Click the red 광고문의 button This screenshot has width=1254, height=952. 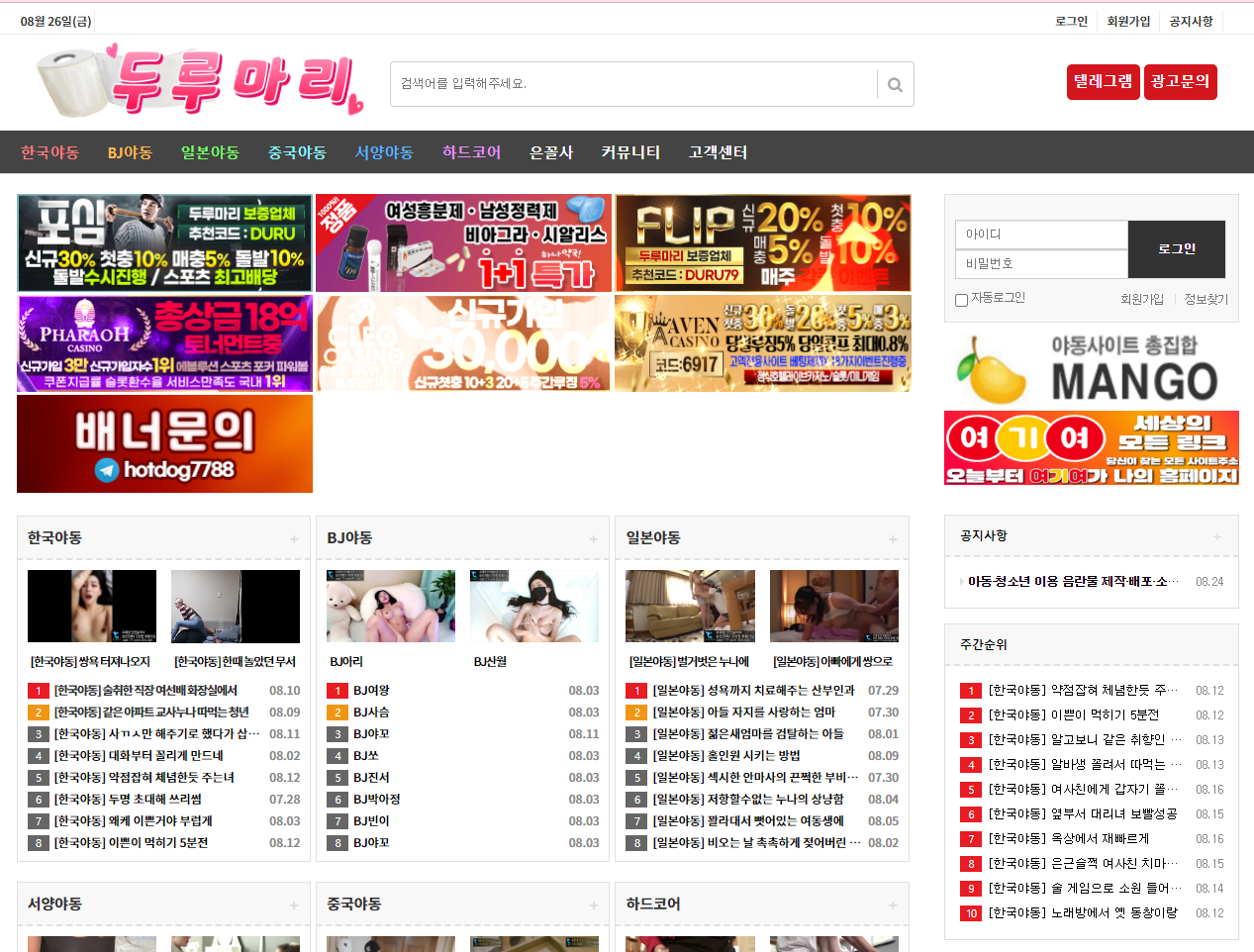[x=1180, y=82]
